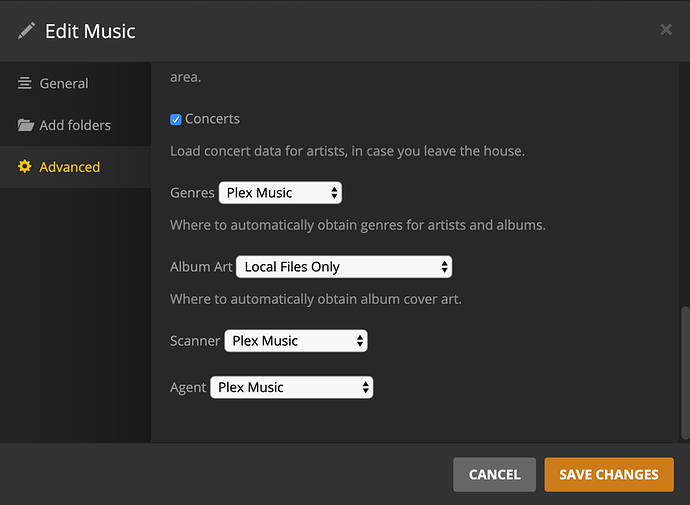Select the Advanced tab
The image size is (690, 505).
(69, 167)
